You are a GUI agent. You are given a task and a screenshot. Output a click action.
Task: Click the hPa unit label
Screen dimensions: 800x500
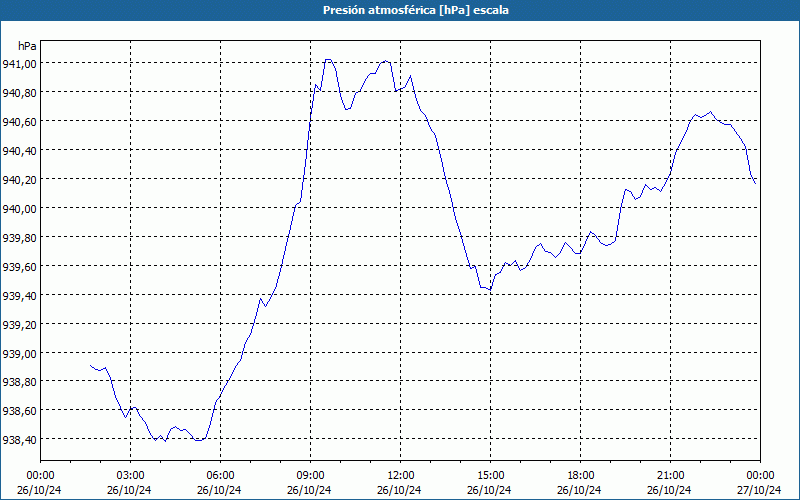[x=27, y=46]
